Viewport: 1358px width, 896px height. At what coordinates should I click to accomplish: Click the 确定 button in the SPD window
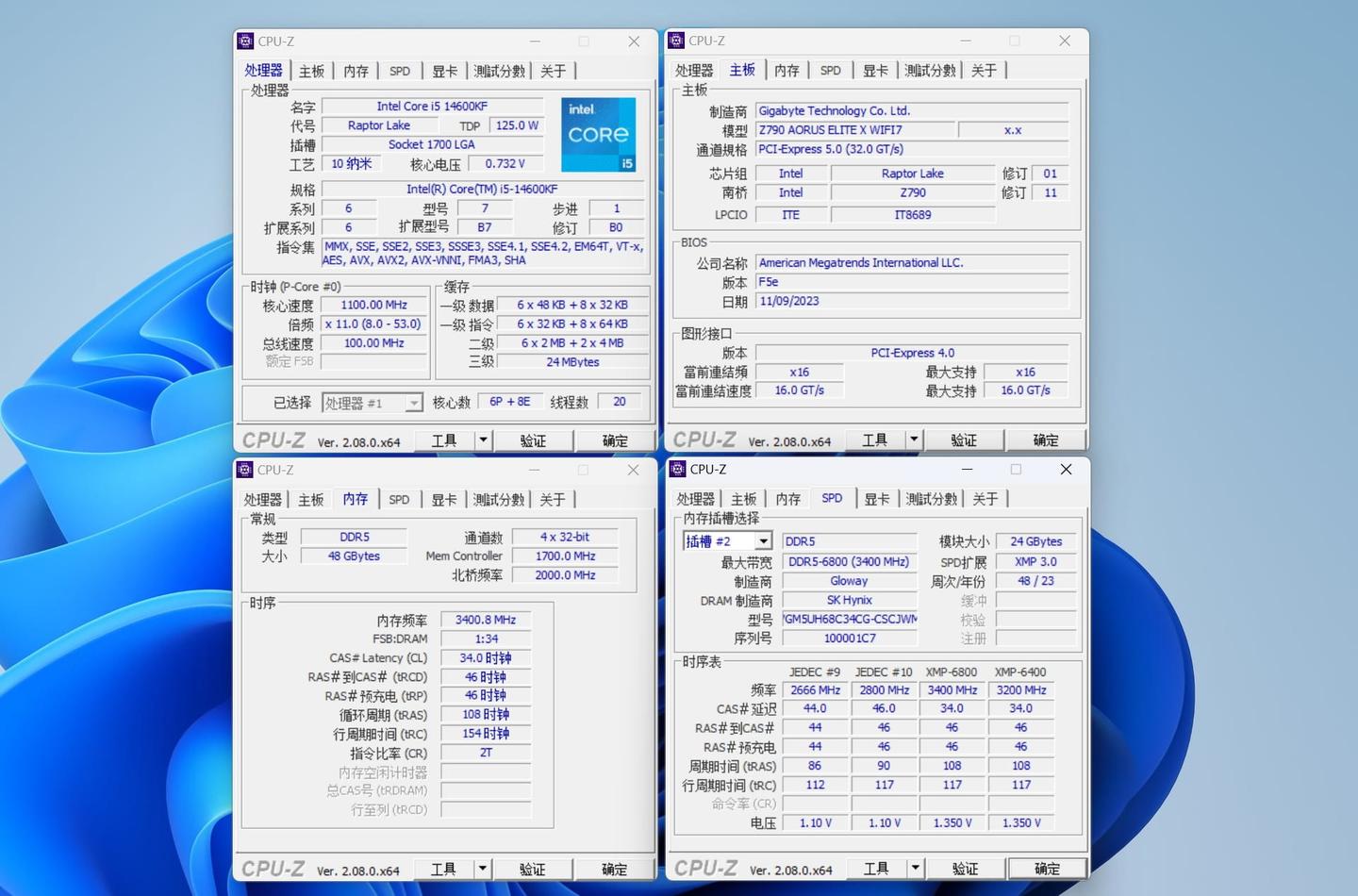click(1046, 868)
